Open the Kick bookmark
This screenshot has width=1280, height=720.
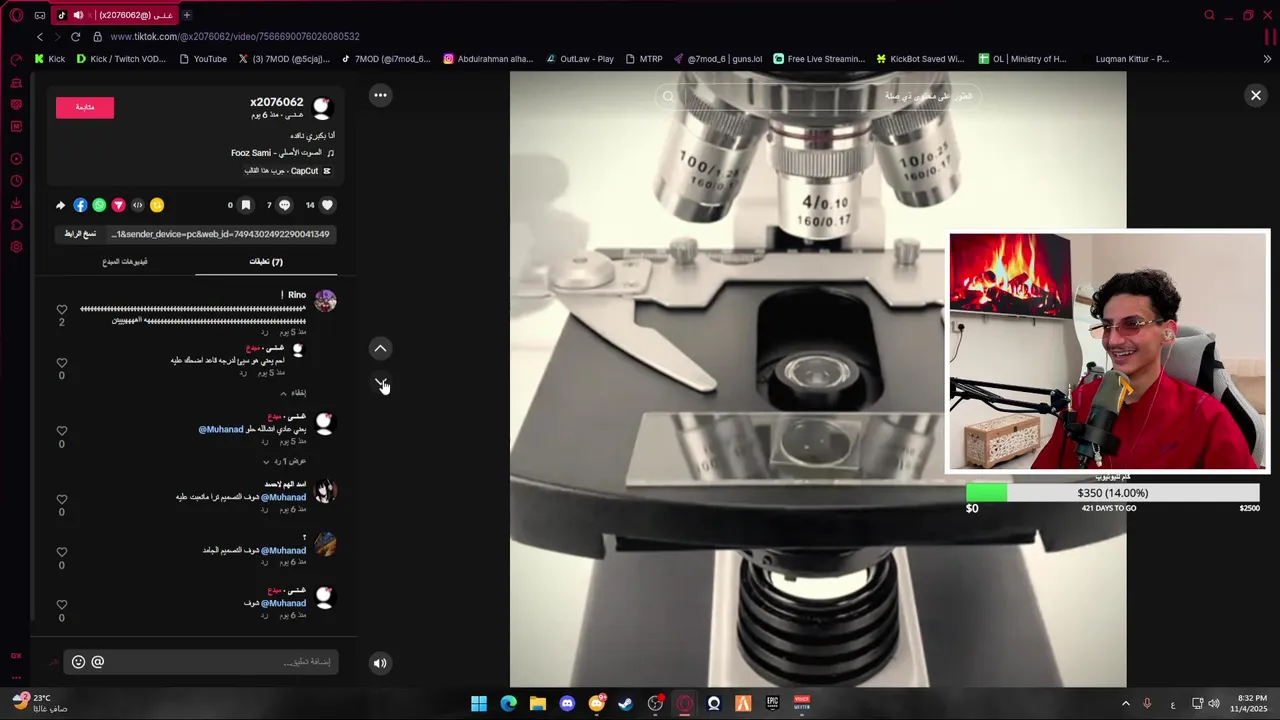tap(49, 59)
